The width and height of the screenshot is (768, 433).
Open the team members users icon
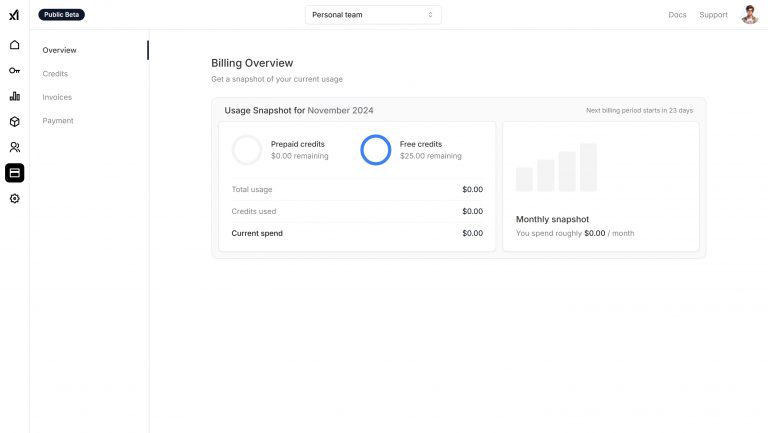14,147
